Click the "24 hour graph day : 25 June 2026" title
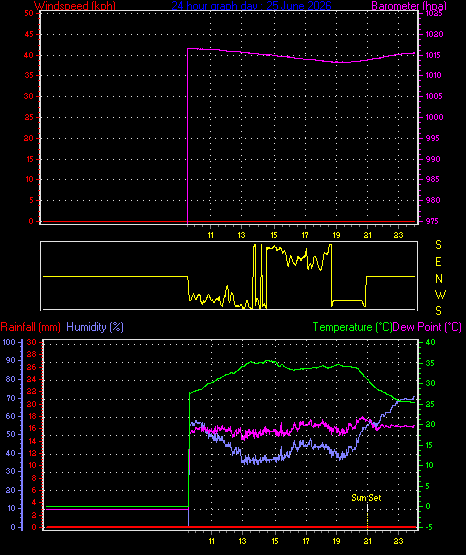This screenshot has width=466, height=555. [251, 6]
